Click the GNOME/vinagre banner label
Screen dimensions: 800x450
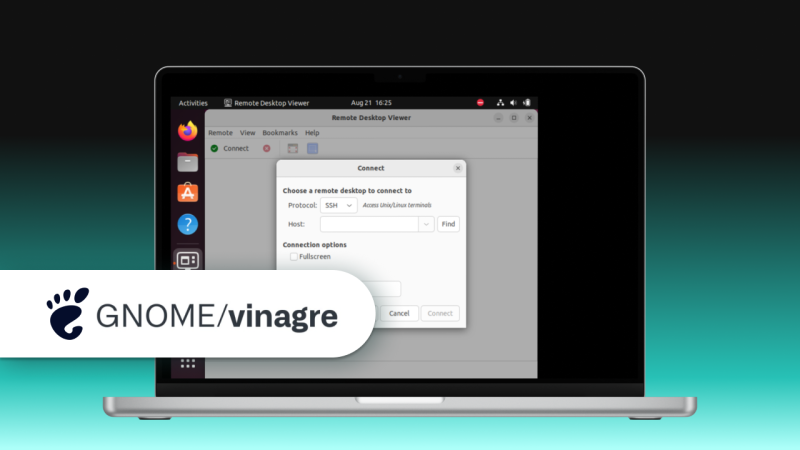[217, 316]
